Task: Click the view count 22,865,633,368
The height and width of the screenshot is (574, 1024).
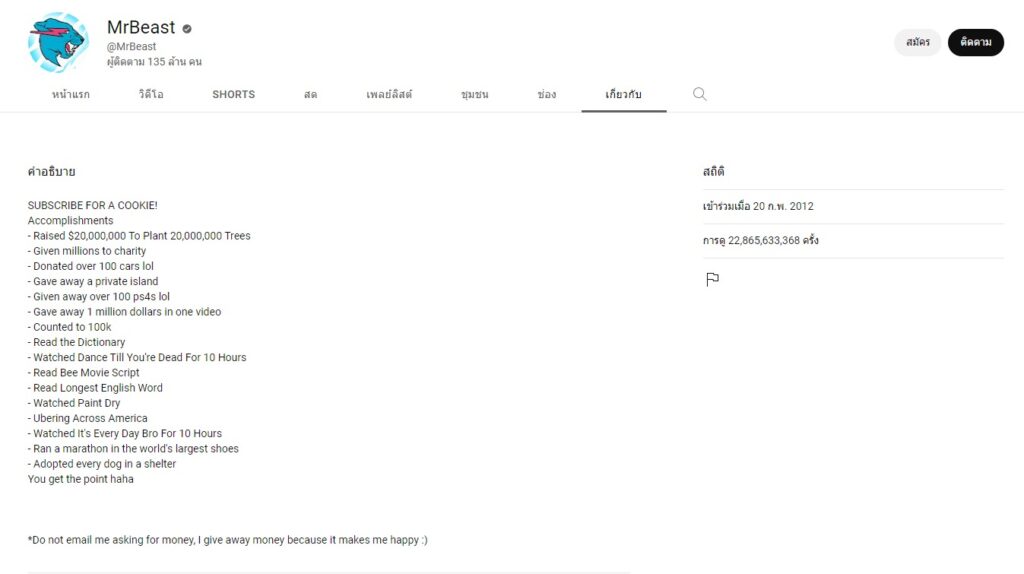Action: tap(760, 240)
